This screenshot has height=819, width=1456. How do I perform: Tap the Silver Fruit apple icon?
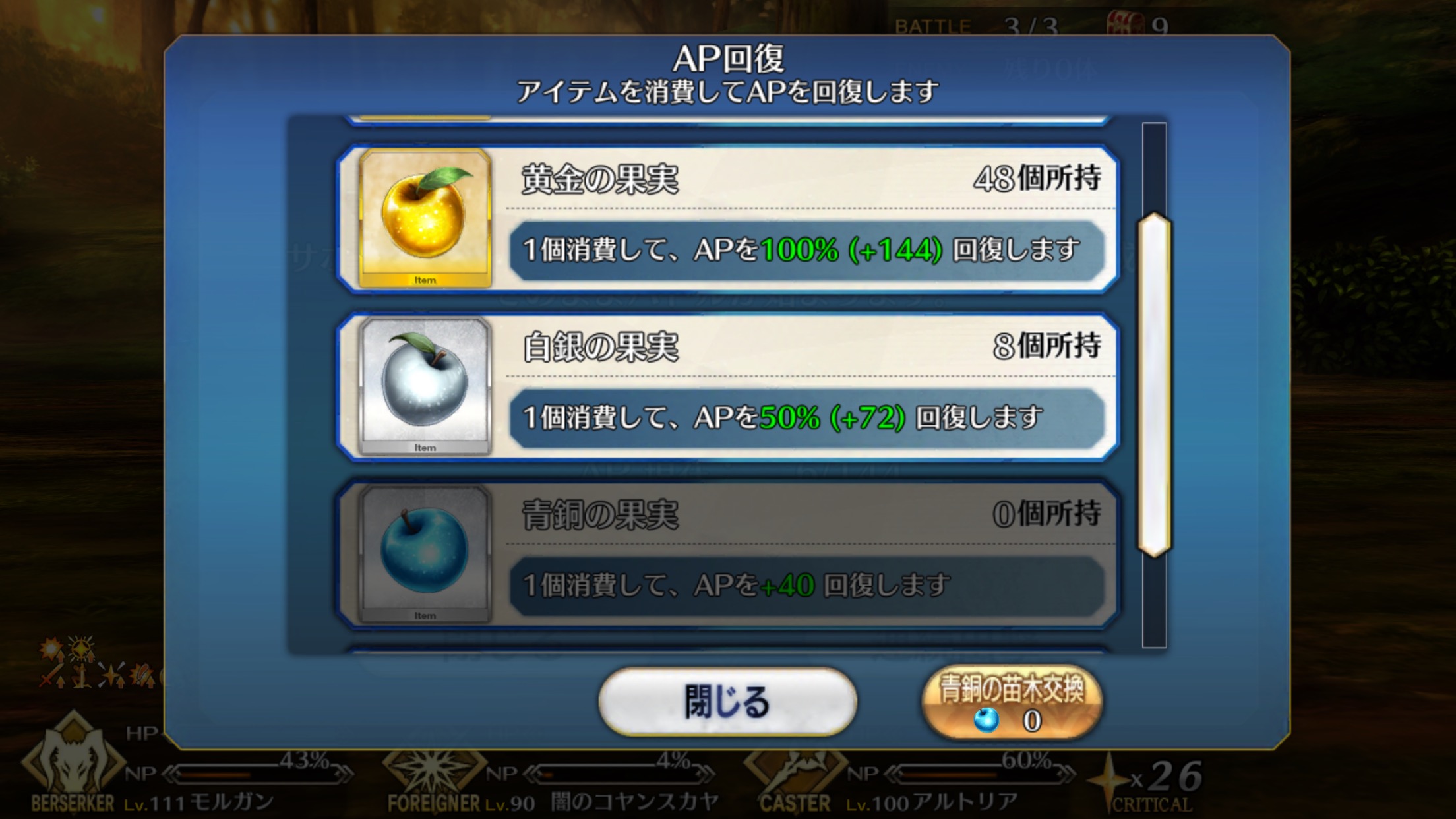tap(425, 386)
